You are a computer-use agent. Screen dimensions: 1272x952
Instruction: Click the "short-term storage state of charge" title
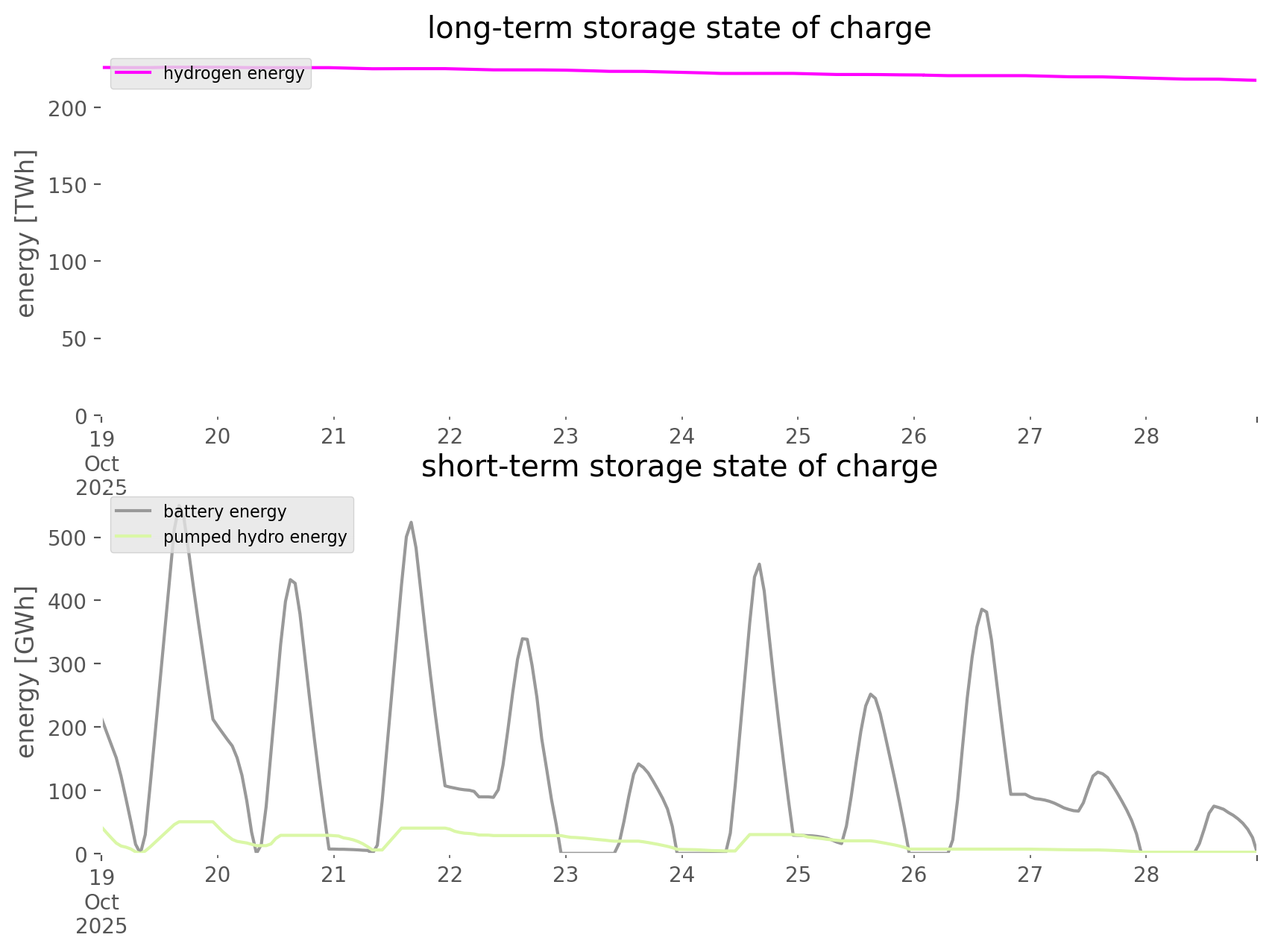coord(678,467)
